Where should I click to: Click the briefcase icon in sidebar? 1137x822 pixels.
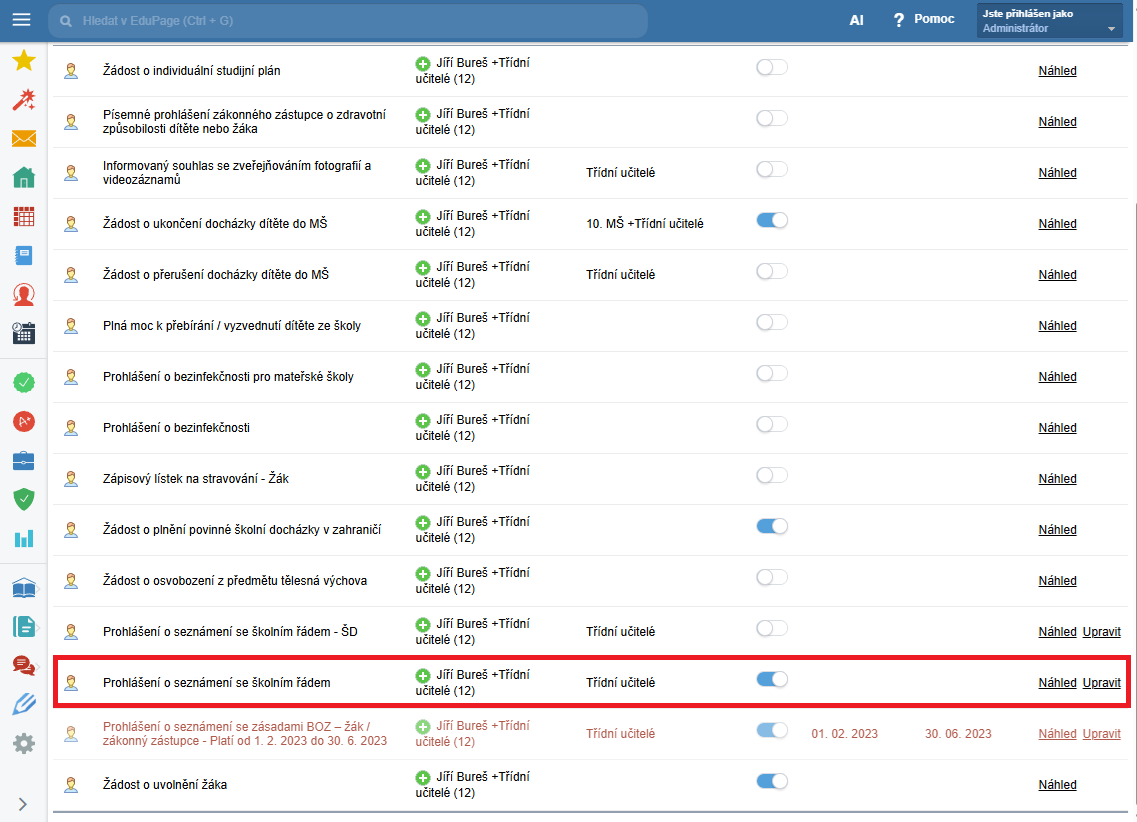(24, 460)
